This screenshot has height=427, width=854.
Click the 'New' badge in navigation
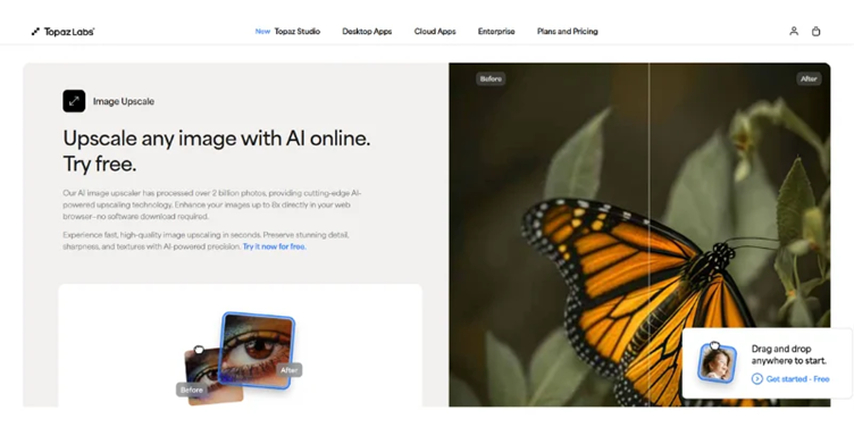[x=263, y=32]
